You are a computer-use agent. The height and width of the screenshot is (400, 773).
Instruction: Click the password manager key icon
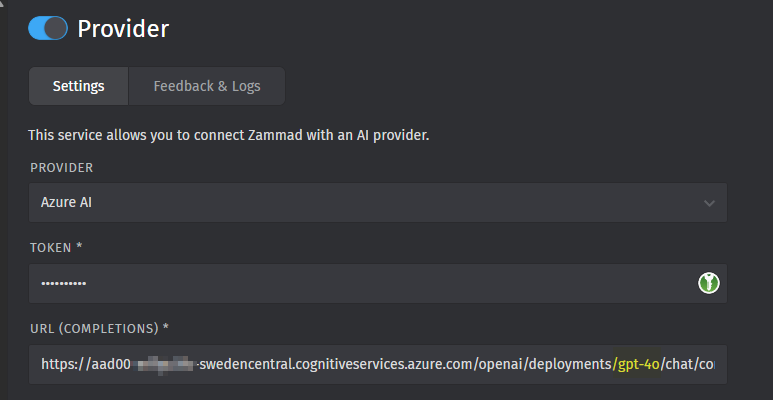[x=708, y=284]
